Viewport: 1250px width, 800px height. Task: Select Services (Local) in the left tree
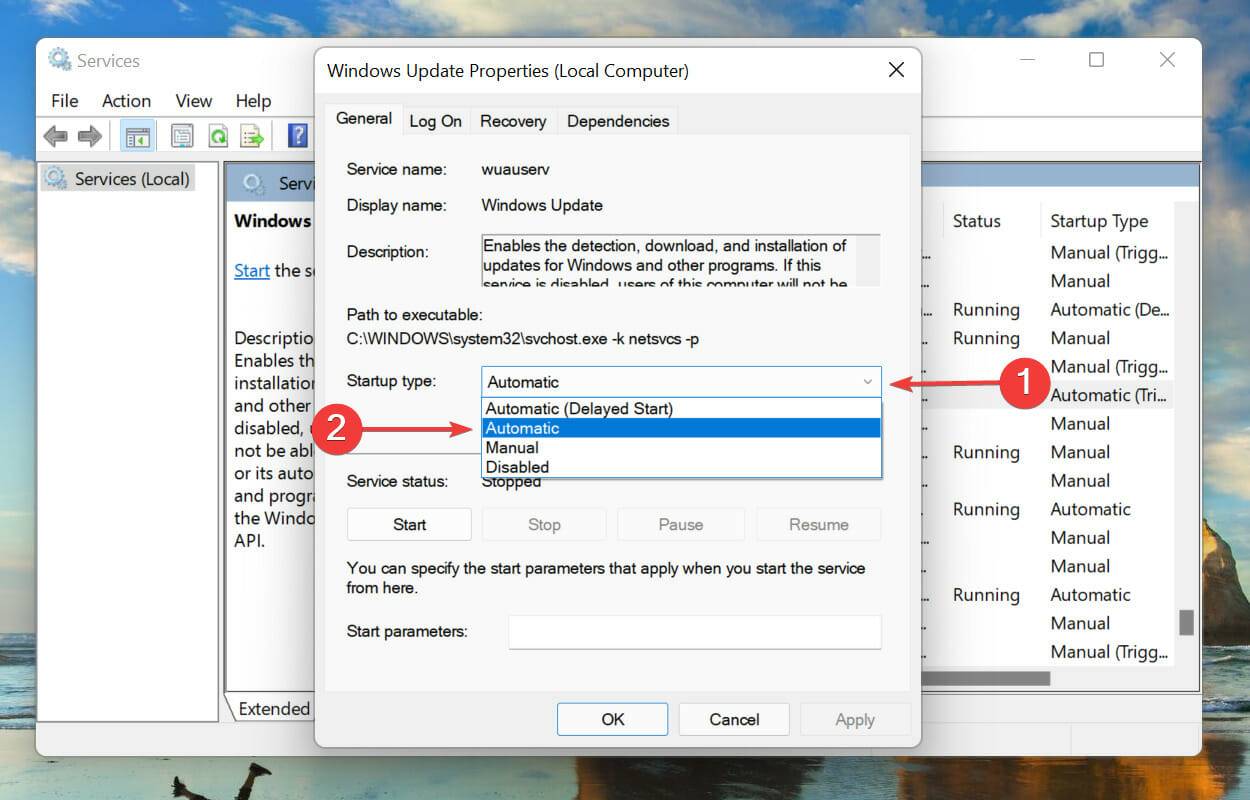pyautogui.click(x=131, y=178)
